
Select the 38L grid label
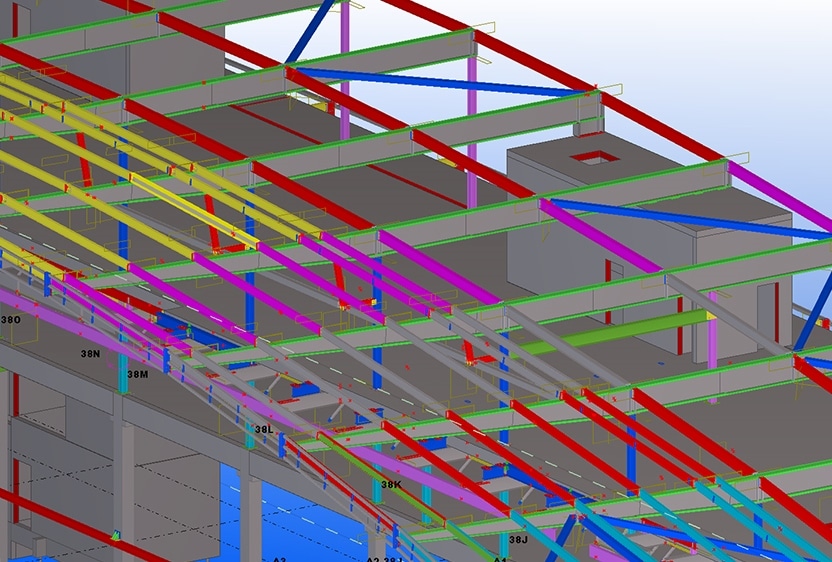tap(263, 429)
